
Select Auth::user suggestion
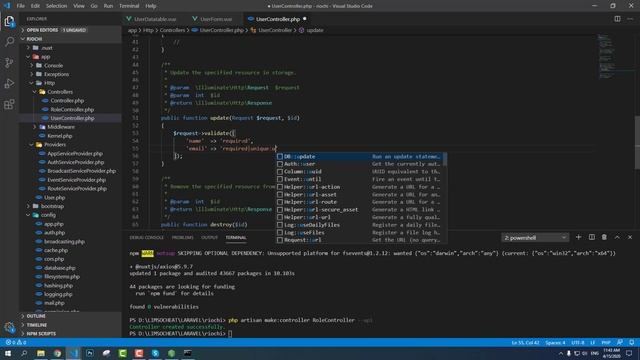(x=361, y=164)
